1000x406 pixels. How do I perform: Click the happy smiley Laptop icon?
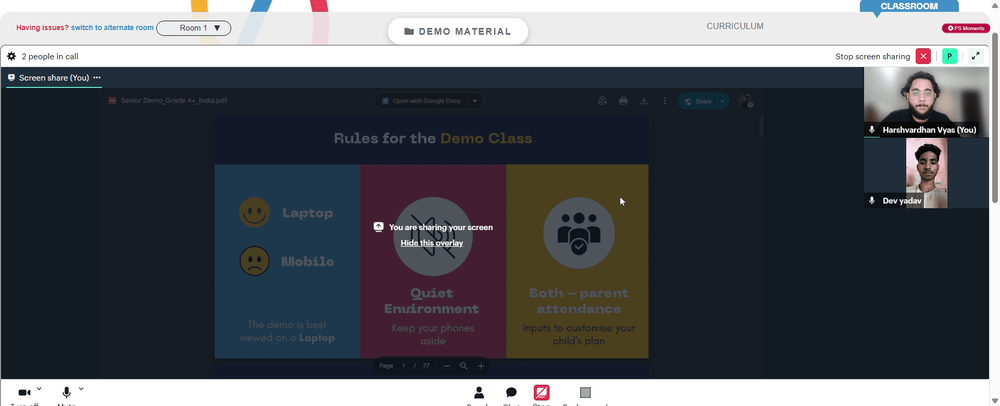254,212
